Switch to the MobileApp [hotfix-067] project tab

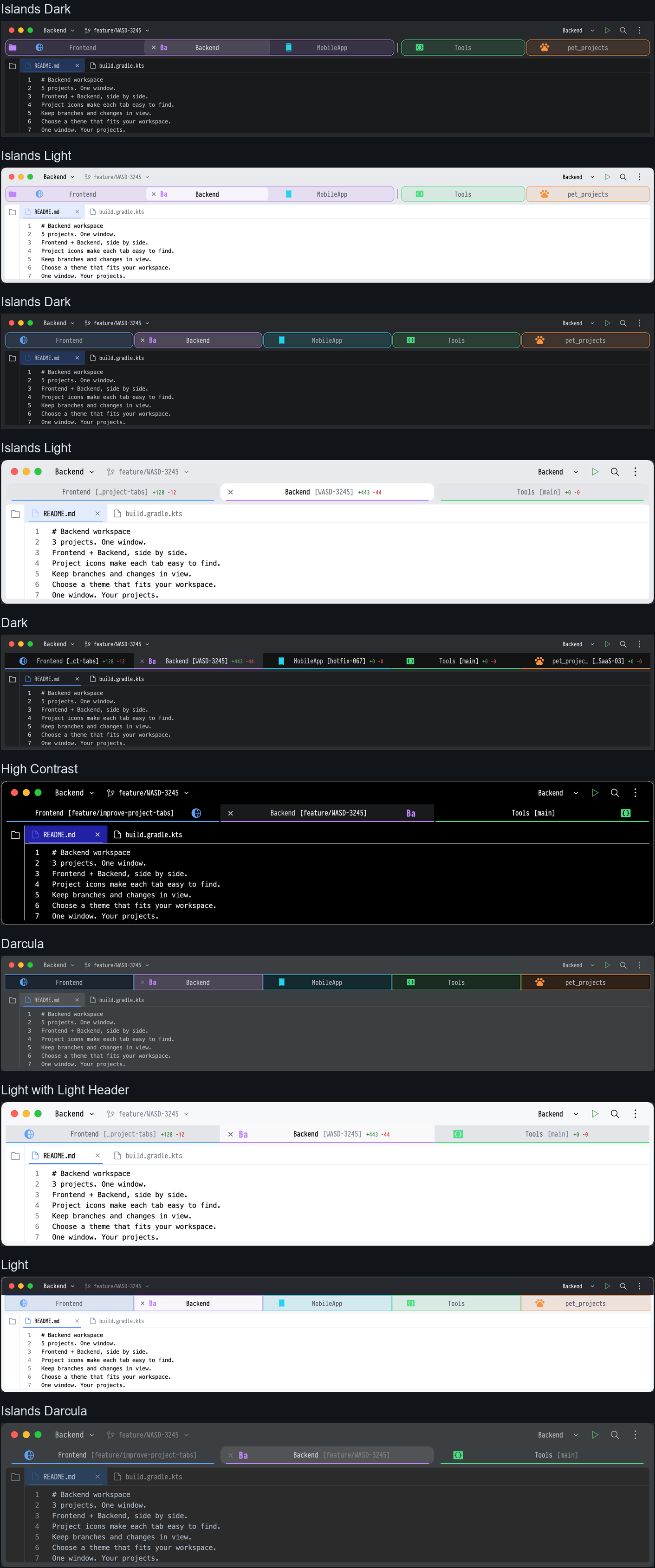pos(327,661)
